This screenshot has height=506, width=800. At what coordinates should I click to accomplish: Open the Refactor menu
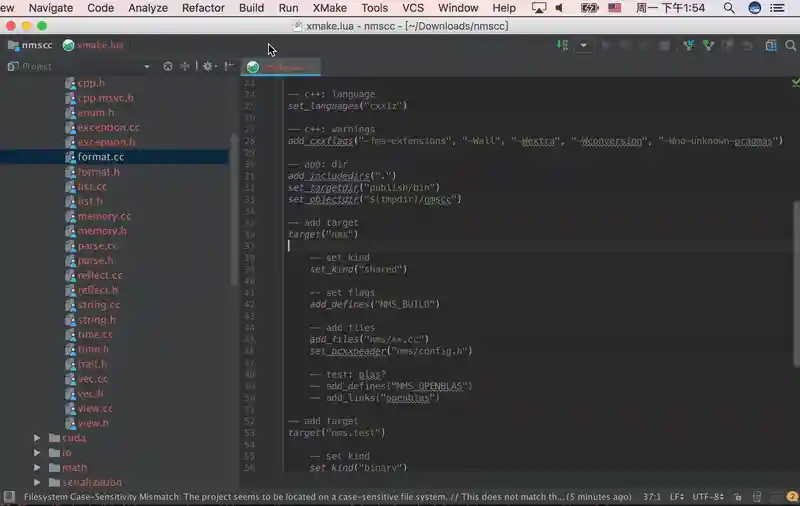(x=203, y=8)
